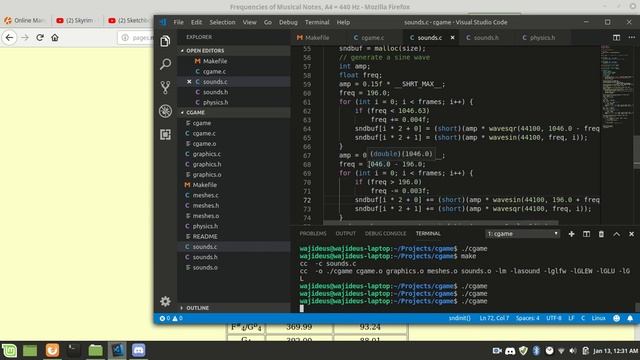
Task: Launch Firefox from the taskbar
Action: [52, 350]
